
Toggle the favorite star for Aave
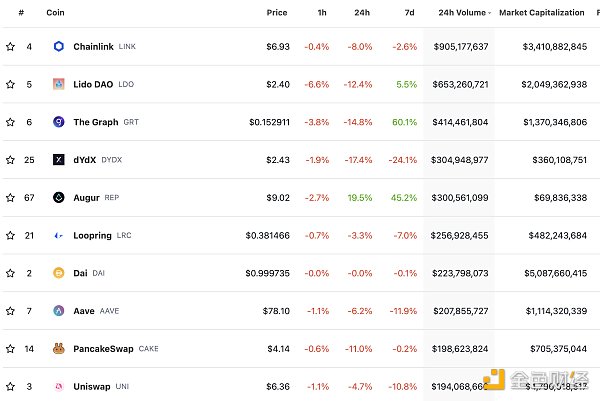point(10,311)
